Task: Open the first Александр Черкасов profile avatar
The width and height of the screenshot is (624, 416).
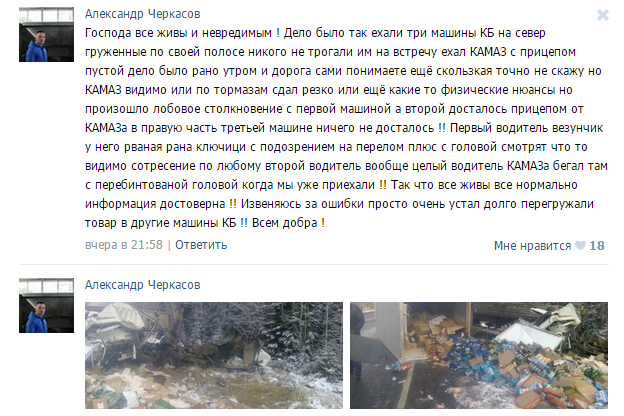Action: click(x=46, y=35)
